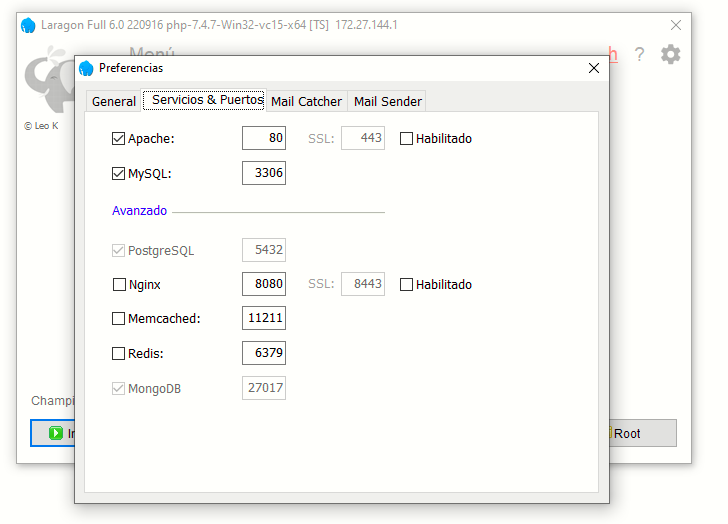Close the Laragon main window
The height and width of the screenshot is (524, 728).
point(677,25)
